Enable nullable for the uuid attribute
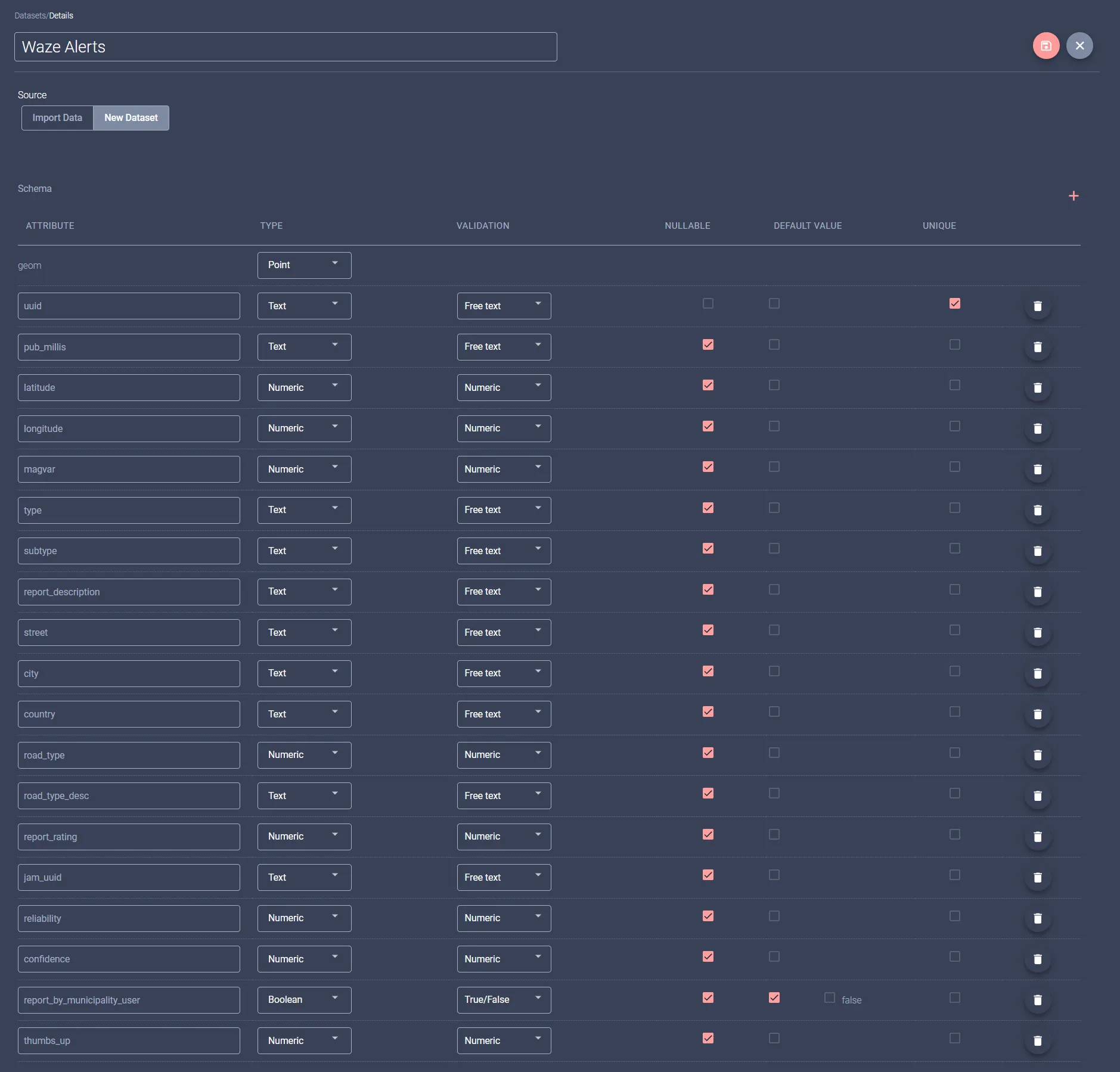This screenshot has width=1120, height=1072. coord(708,303)
